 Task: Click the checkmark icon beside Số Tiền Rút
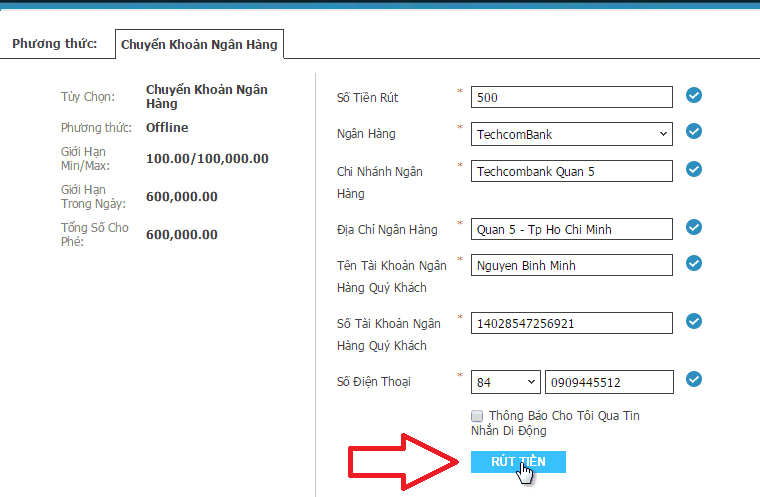click(x=694, y=95)
